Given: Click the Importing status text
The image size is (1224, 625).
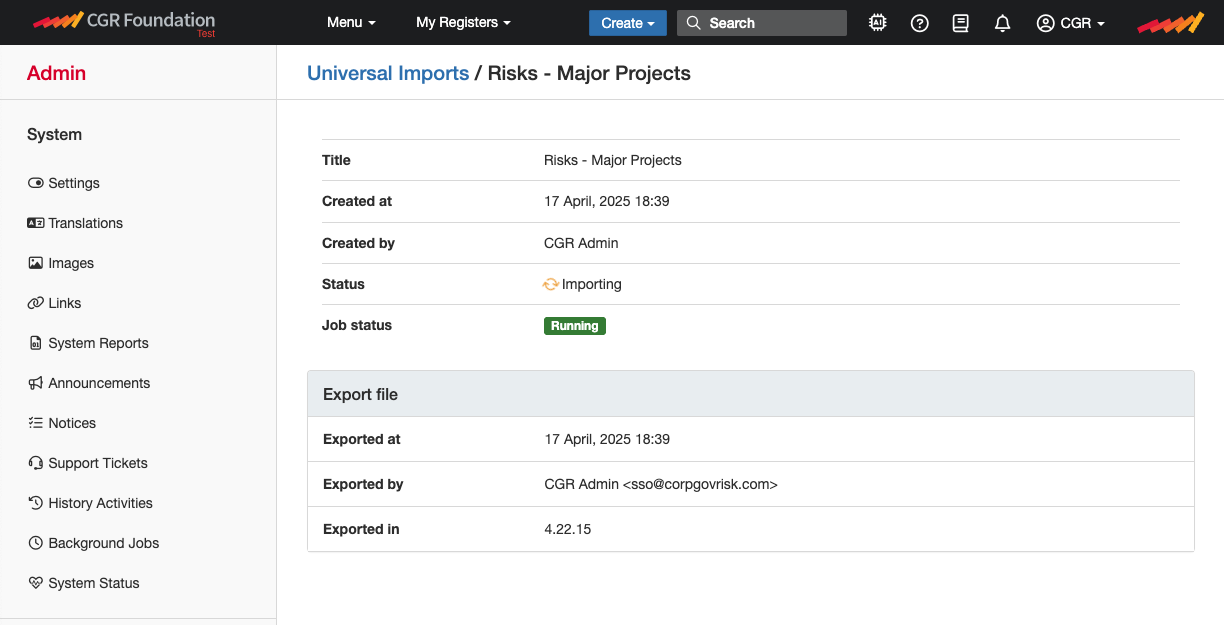Looking at the screenshot, I should click(x=592, y=284).
